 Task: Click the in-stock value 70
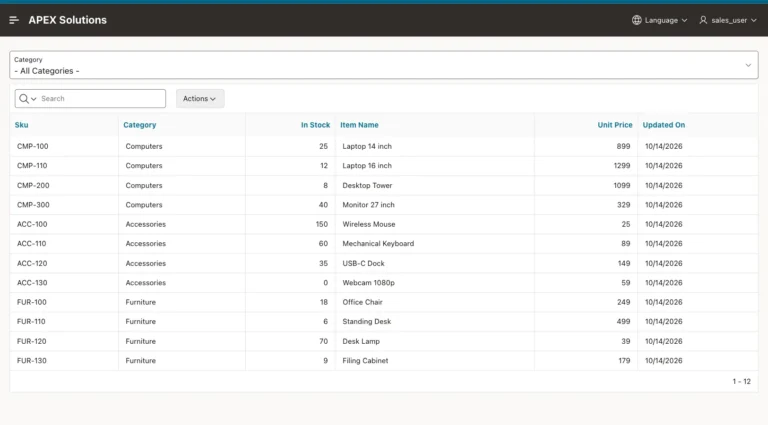click(323, 341)
